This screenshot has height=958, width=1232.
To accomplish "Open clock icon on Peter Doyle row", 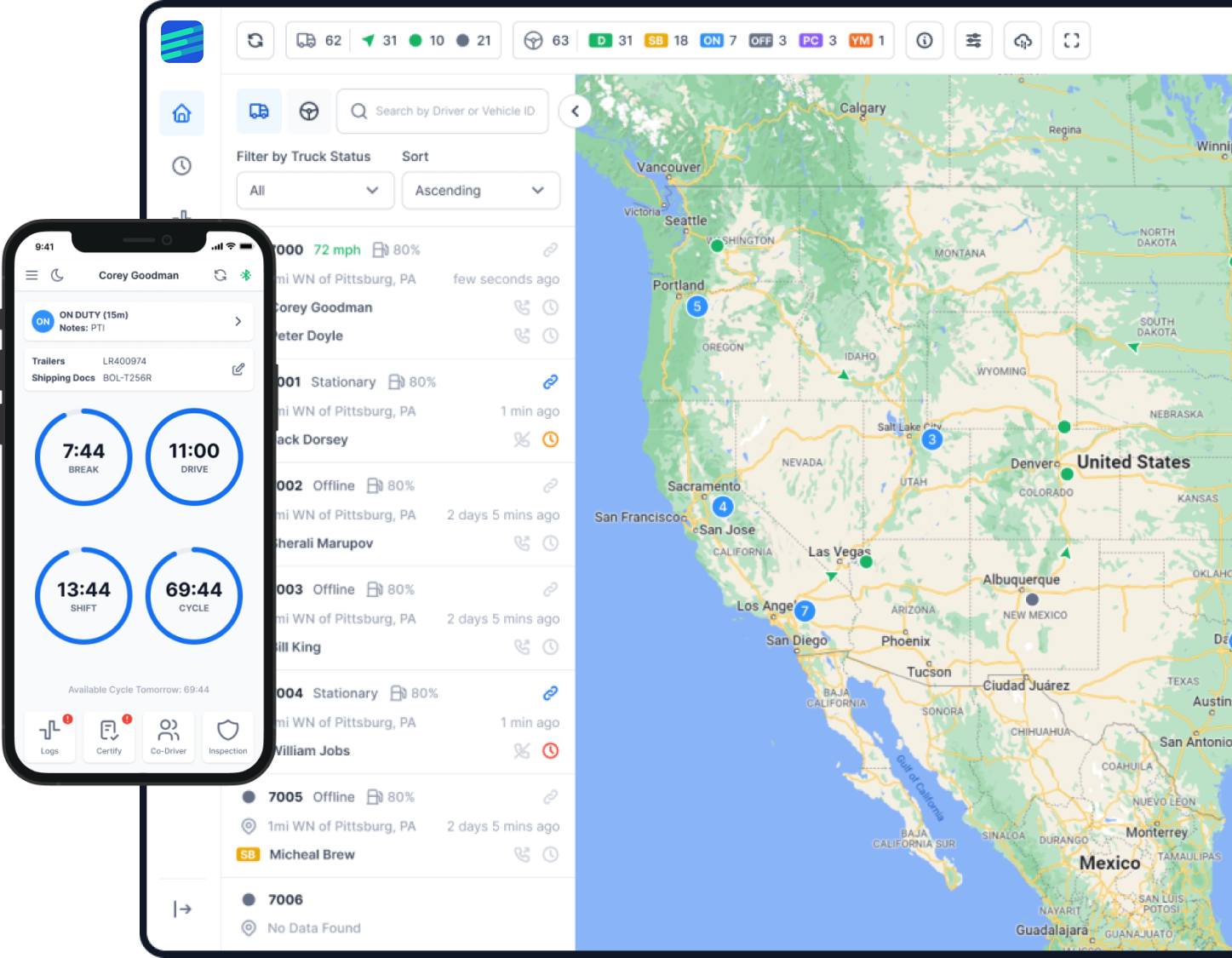I will point(551,336).
